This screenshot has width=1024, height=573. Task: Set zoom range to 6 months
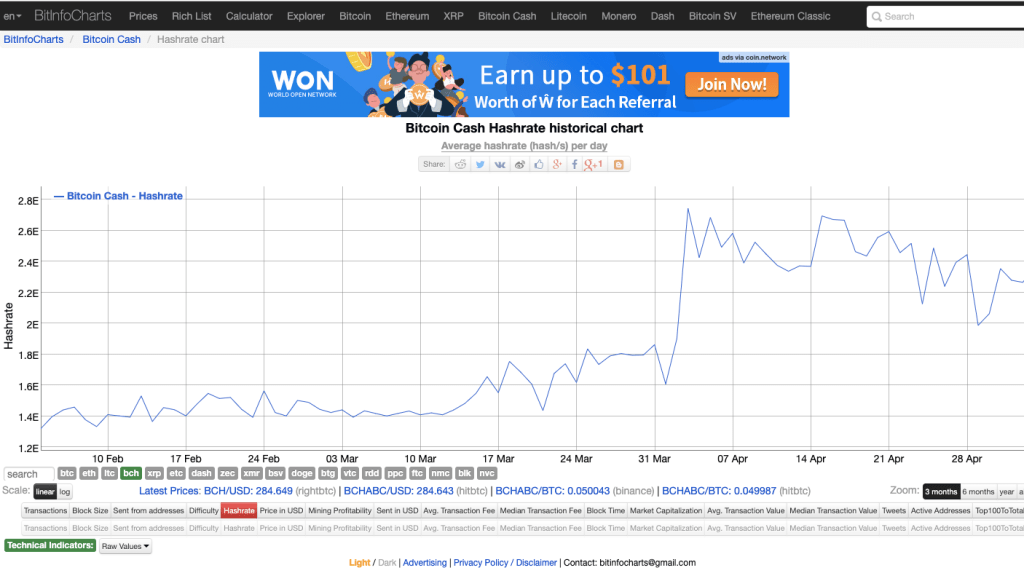pos(978,491)
